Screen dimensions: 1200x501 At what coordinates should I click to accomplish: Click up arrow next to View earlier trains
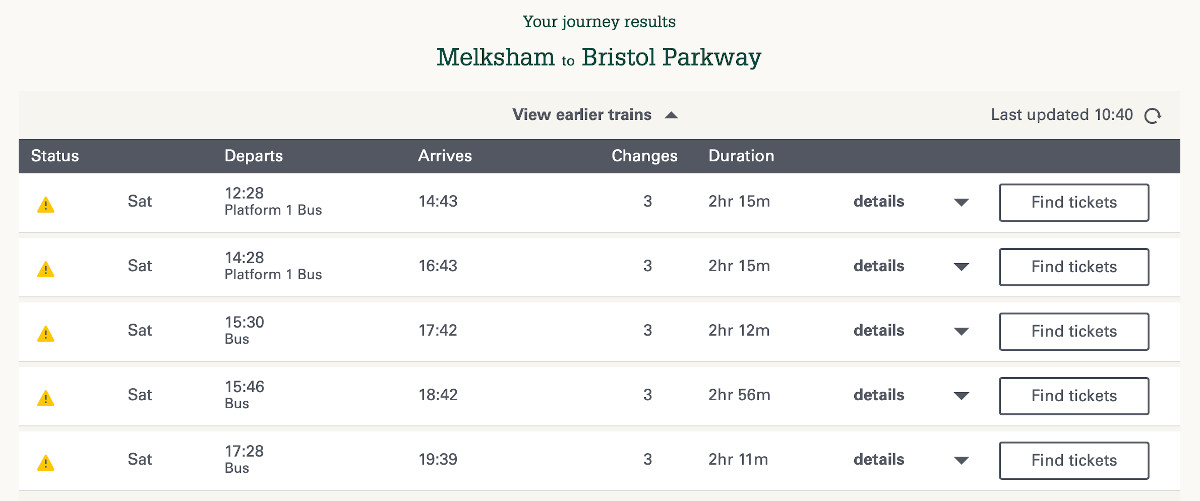click(x=672, y=115)
